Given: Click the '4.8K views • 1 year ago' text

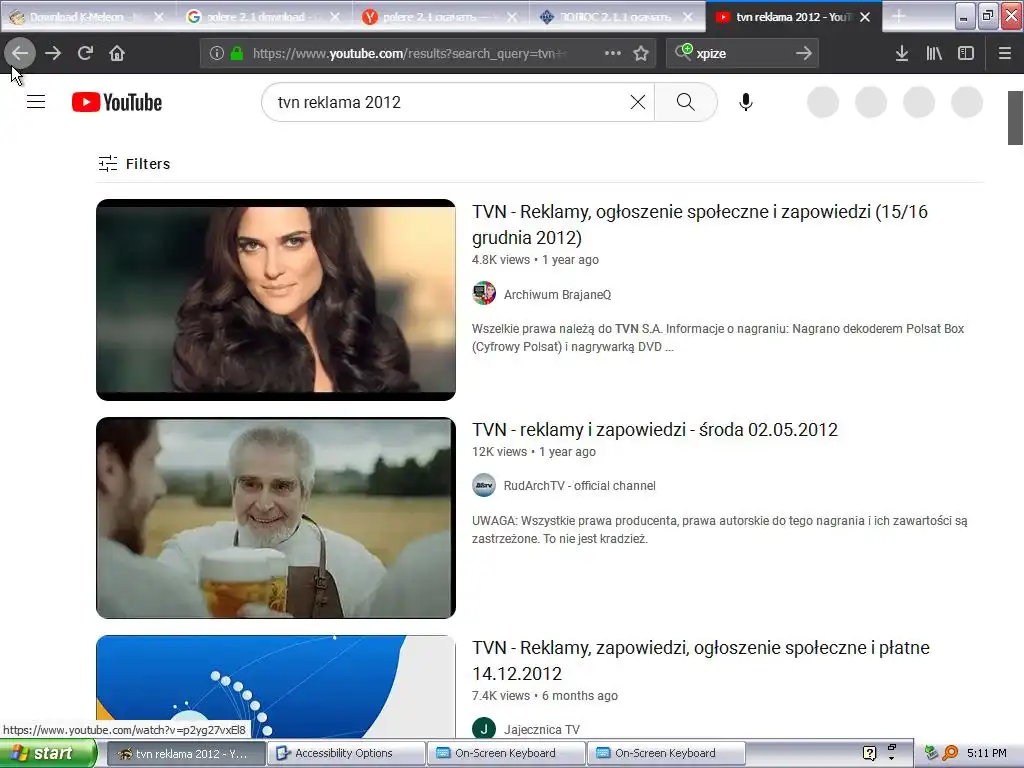Looking at the screenshot, I should [536, 259].
